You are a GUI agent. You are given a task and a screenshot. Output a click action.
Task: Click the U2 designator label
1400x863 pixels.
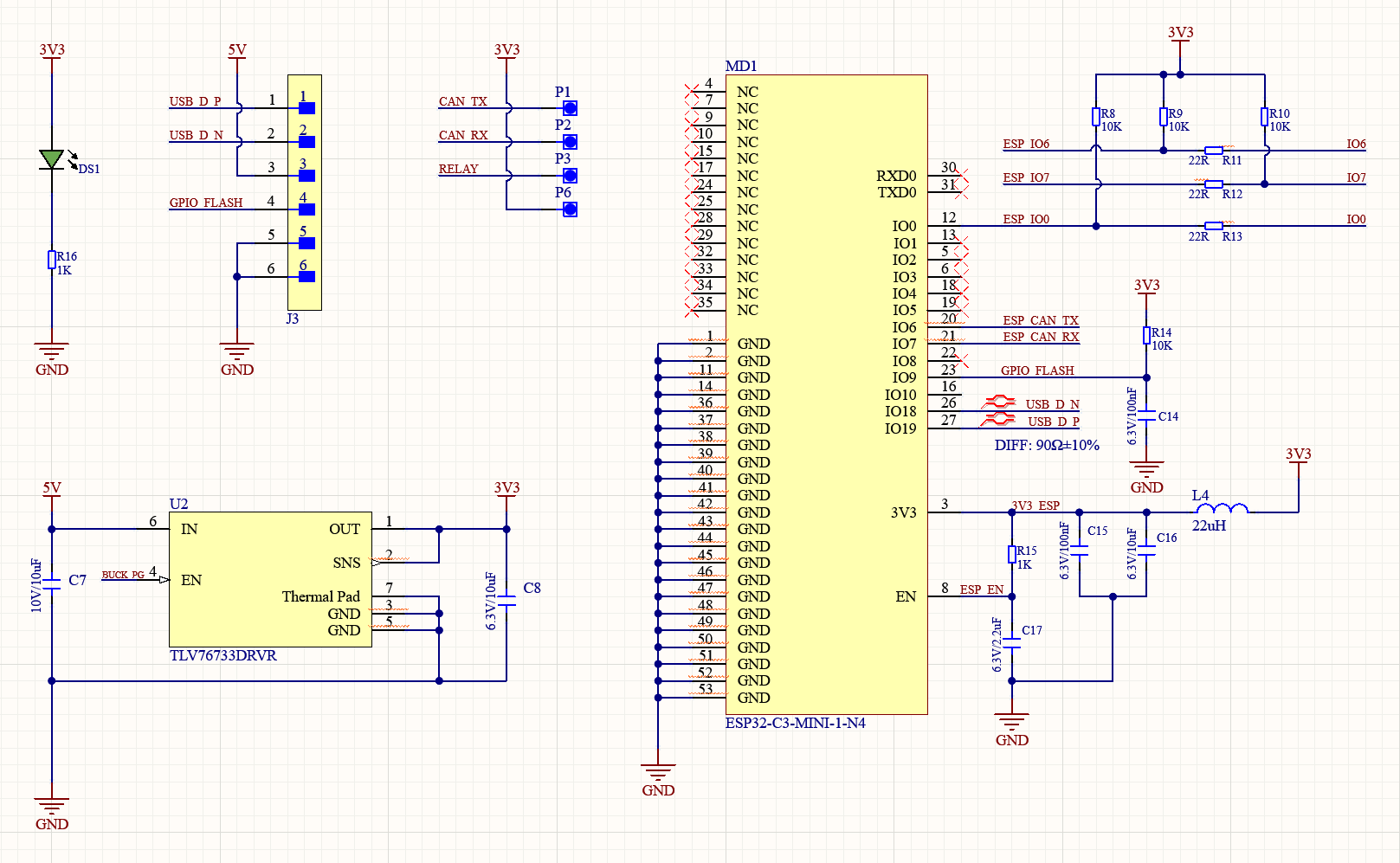(178, 504)
